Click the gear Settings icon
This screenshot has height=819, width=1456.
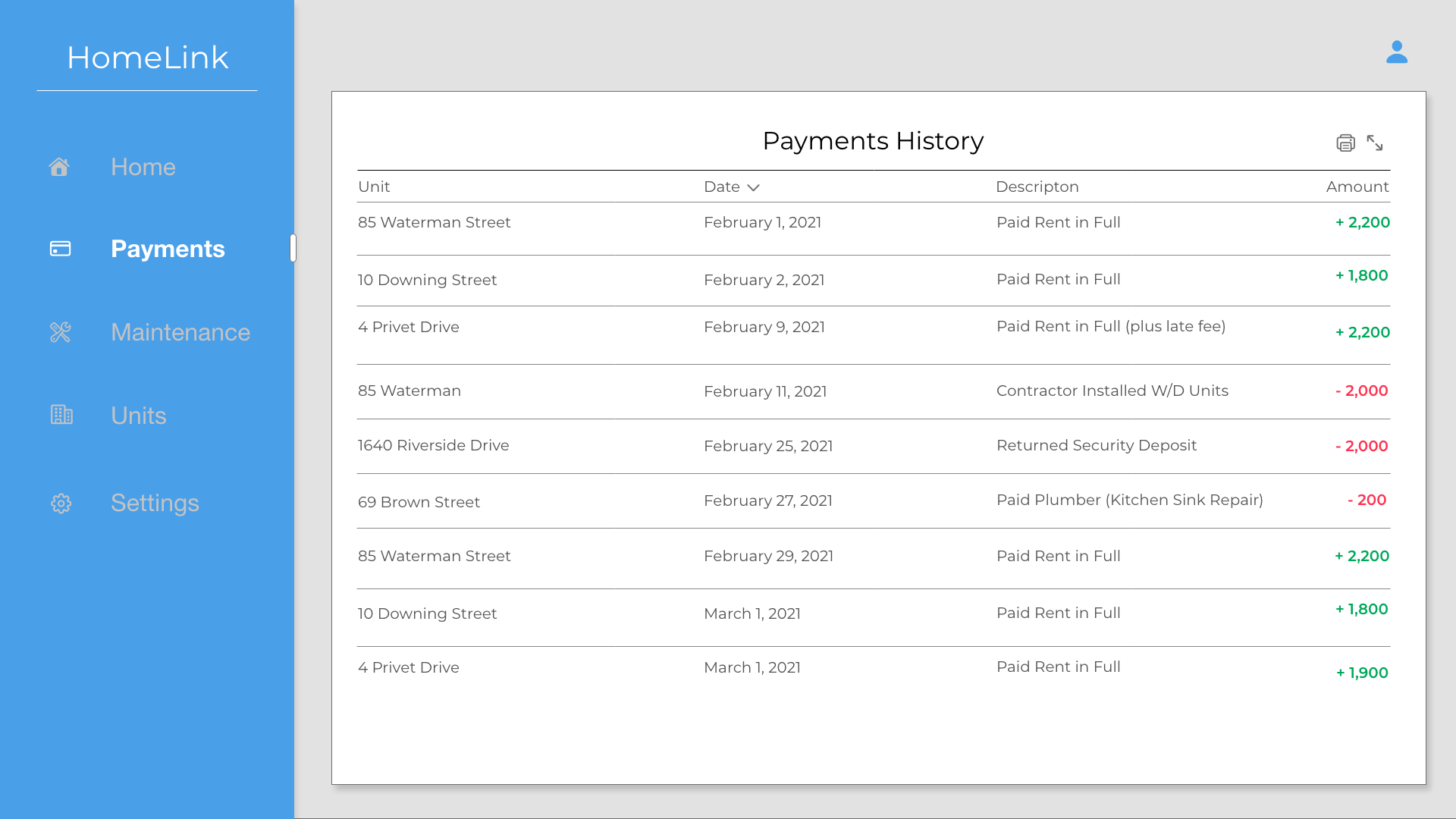[61, 504]
